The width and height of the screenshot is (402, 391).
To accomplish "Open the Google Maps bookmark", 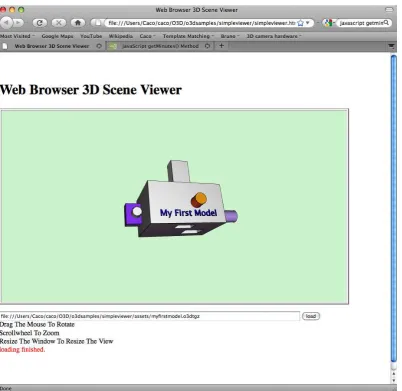I will (57, 36).
